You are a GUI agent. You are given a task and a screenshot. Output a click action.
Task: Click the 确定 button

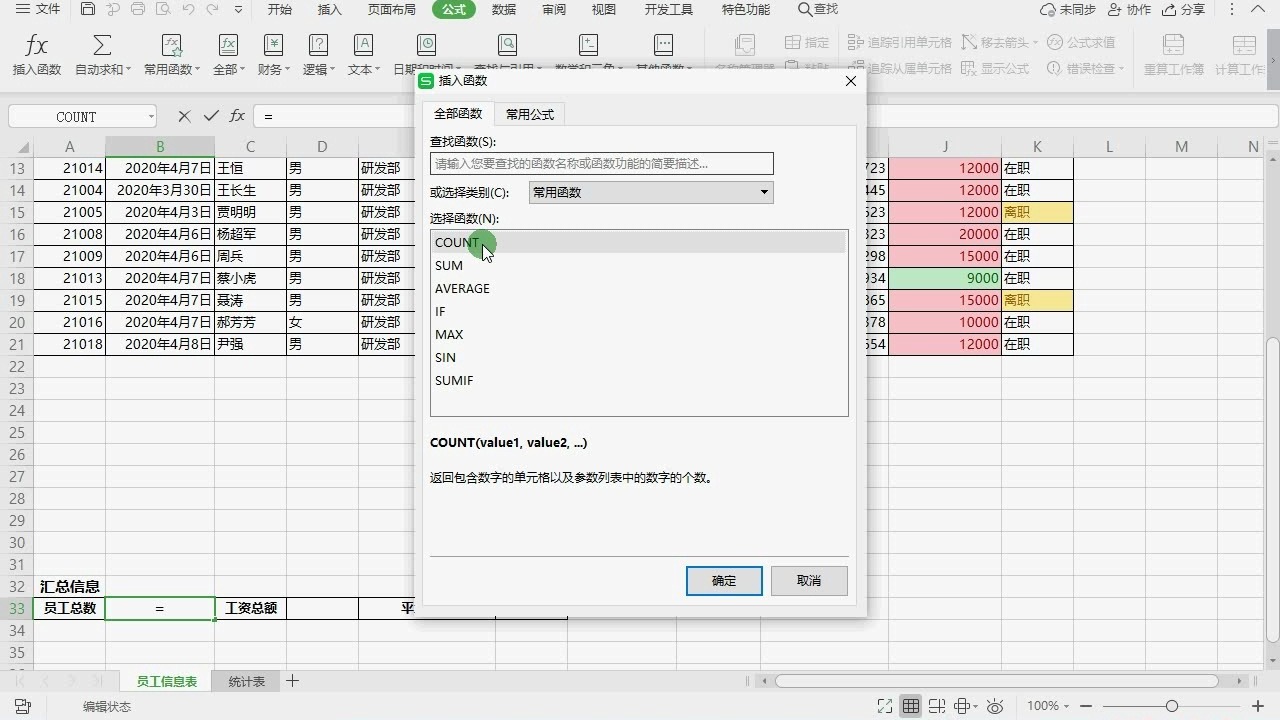click(x=723, y=580)
